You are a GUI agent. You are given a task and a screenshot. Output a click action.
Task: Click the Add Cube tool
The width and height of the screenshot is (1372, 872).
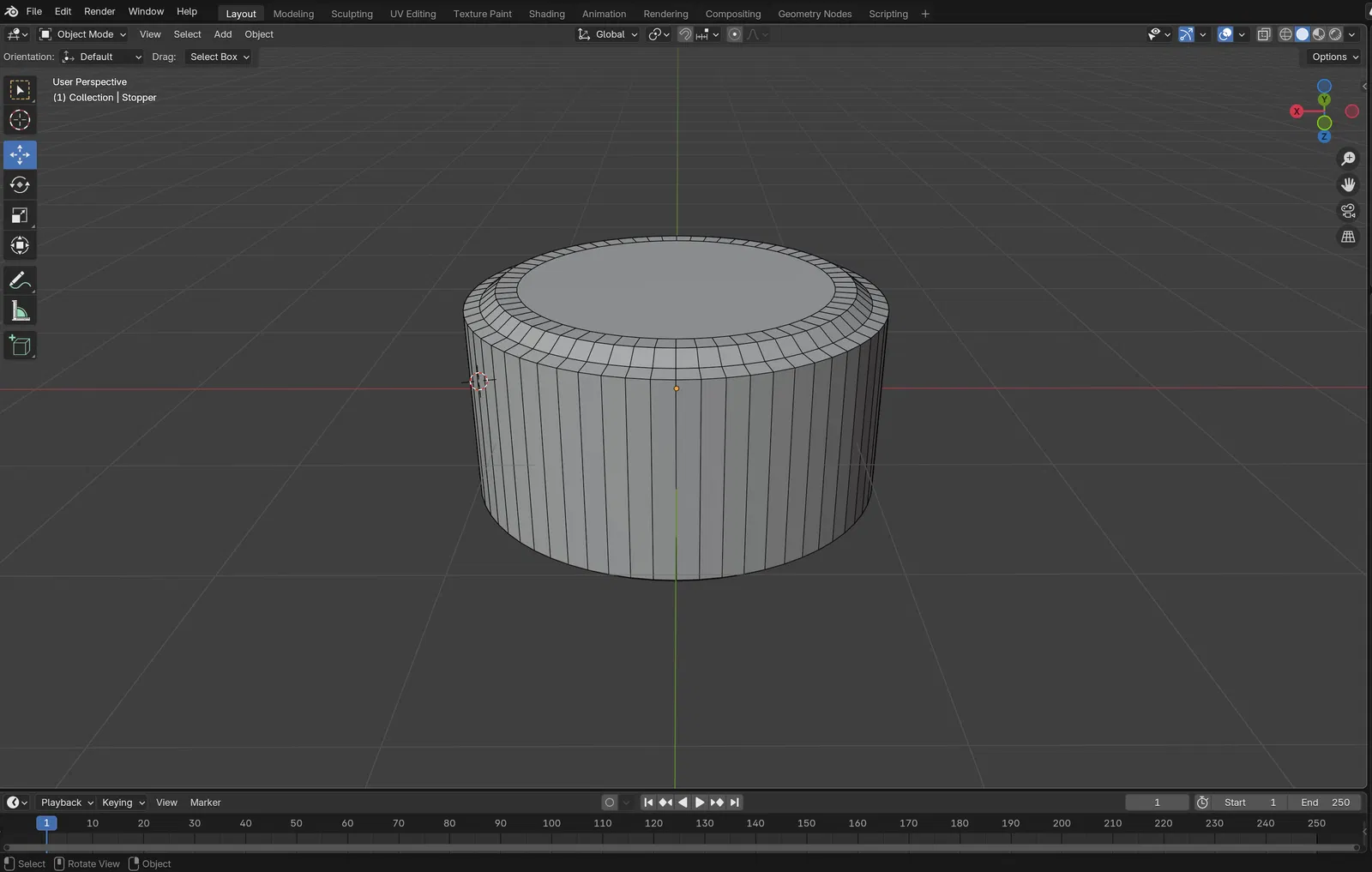pos(20,346)
